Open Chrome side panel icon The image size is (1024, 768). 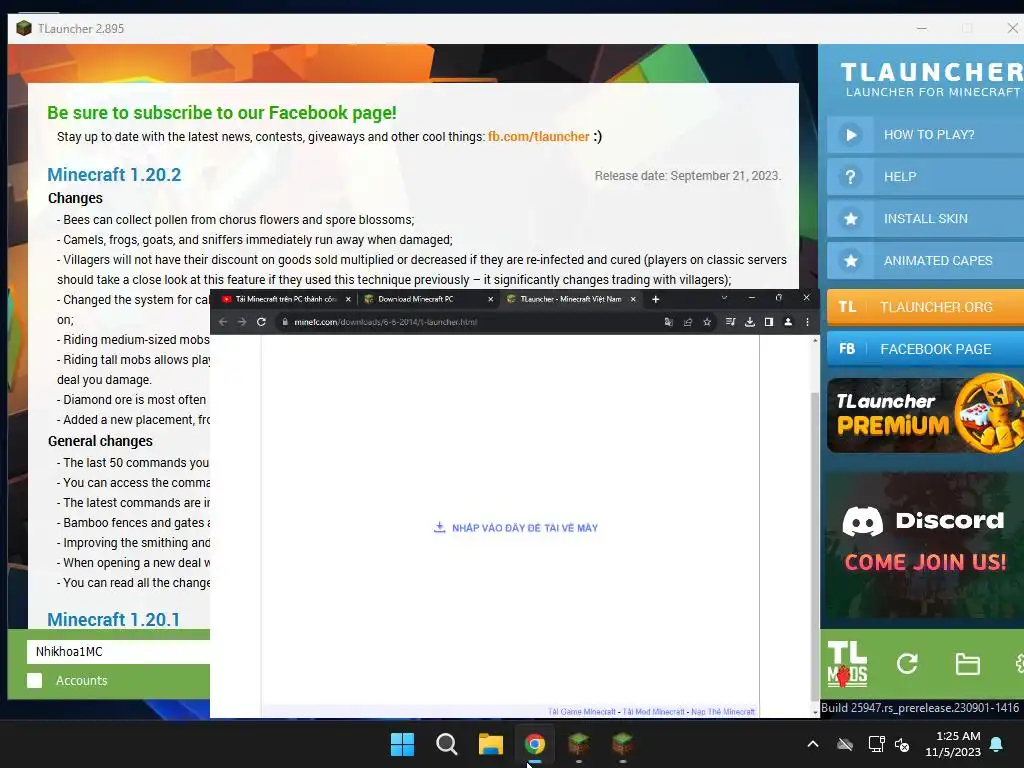(x=769, y=322)
